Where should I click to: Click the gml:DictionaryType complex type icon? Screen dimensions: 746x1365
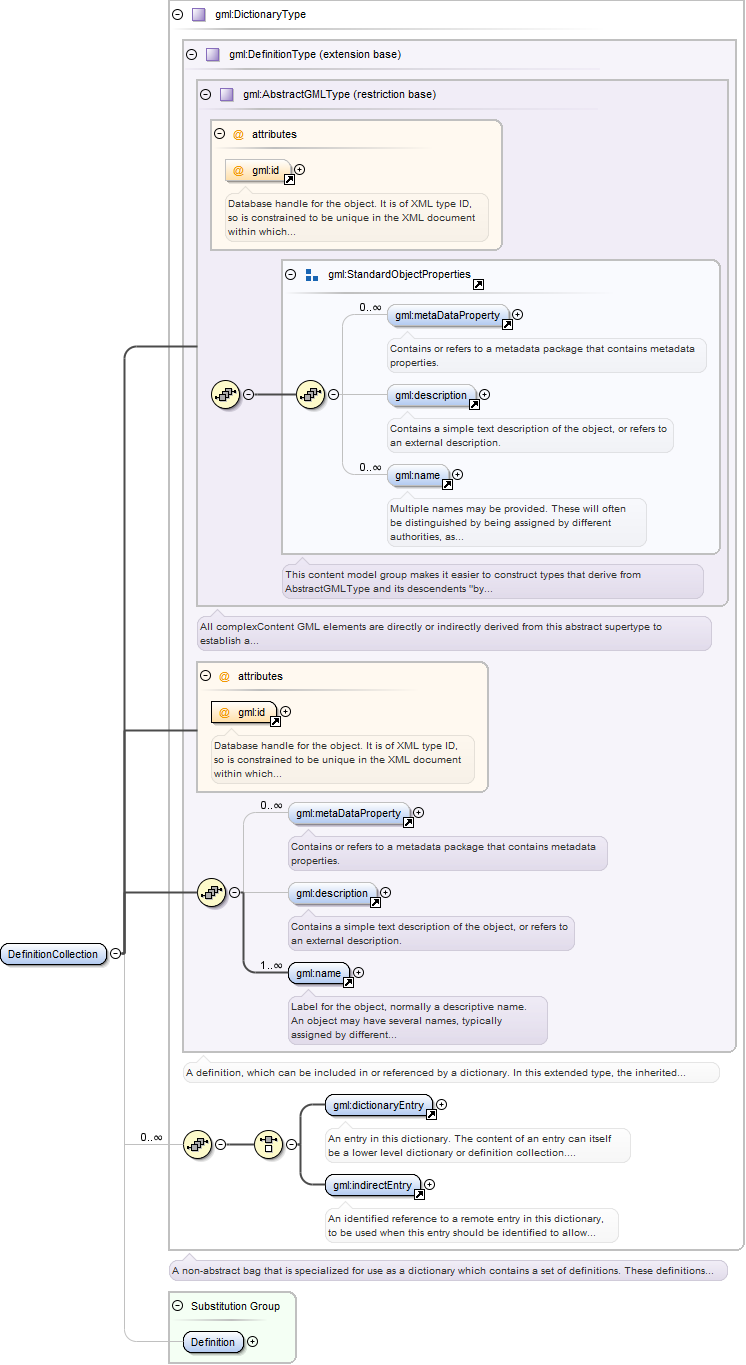pos(198,15)
